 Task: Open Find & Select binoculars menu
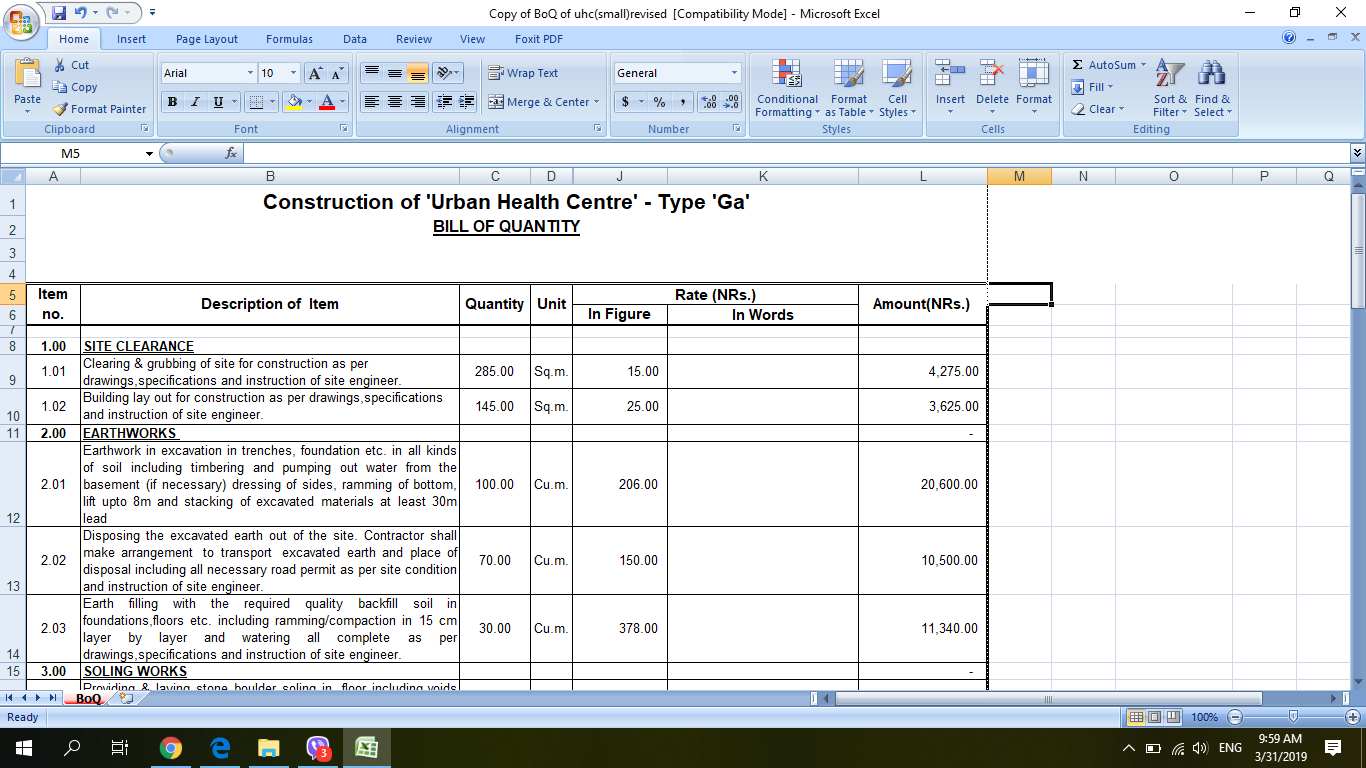tap(1212, 88)
